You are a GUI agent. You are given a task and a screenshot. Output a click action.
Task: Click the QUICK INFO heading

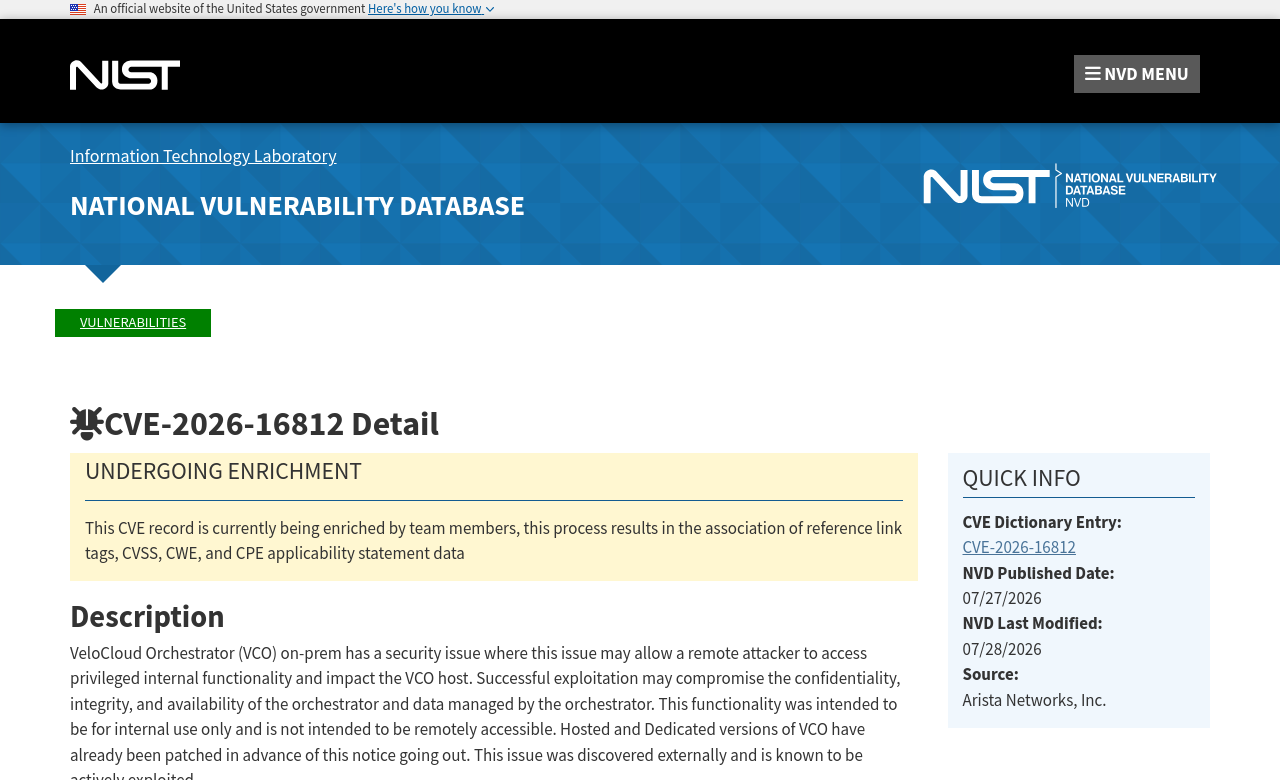(1021, 478)
